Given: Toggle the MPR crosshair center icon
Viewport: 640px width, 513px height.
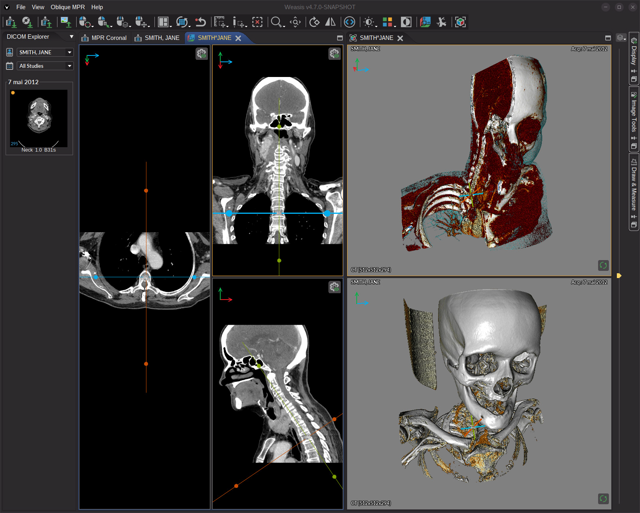Looking at the screenshot, I should [349, 22].
